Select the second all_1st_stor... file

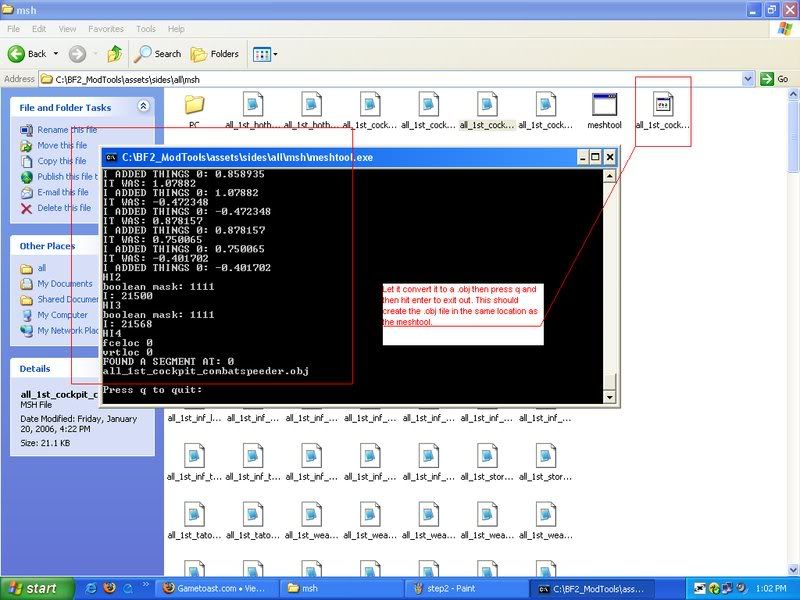(x=545, y=462)
